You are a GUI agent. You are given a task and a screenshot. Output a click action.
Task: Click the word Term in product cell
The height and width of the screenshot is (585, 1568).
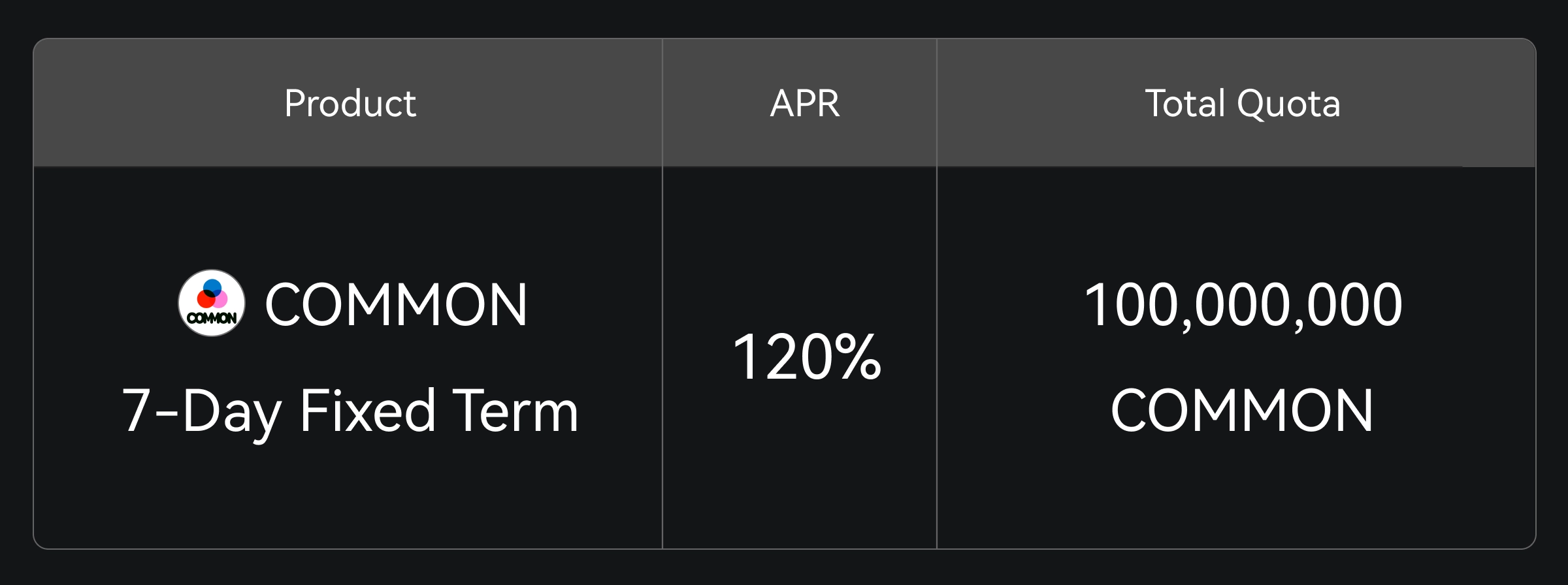click(515, 411)
